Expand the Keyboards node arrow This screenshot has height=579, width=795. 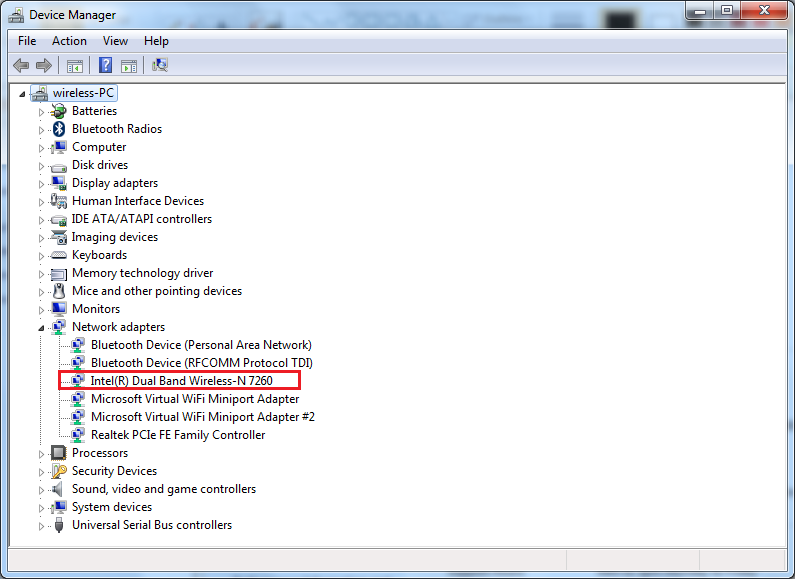[x=41, y=256]
